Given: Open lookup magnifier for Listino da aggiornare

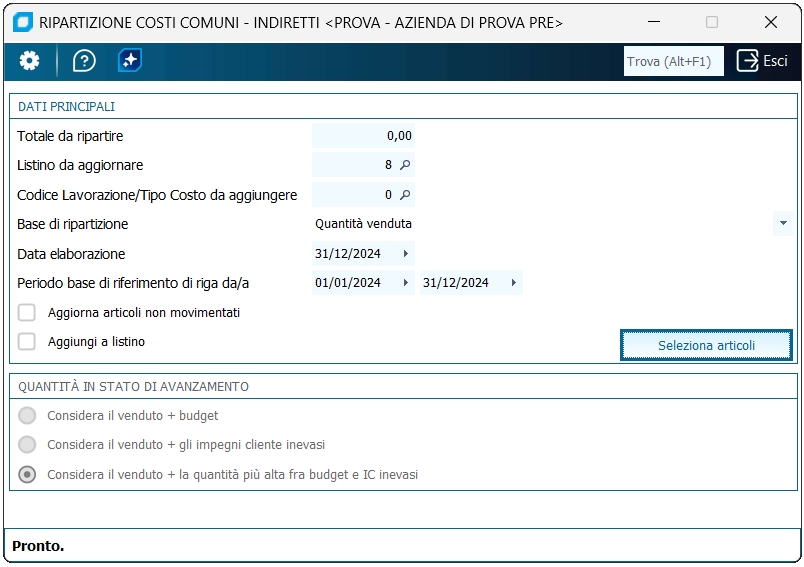Looking at the screenshot, I should point(405,165).
